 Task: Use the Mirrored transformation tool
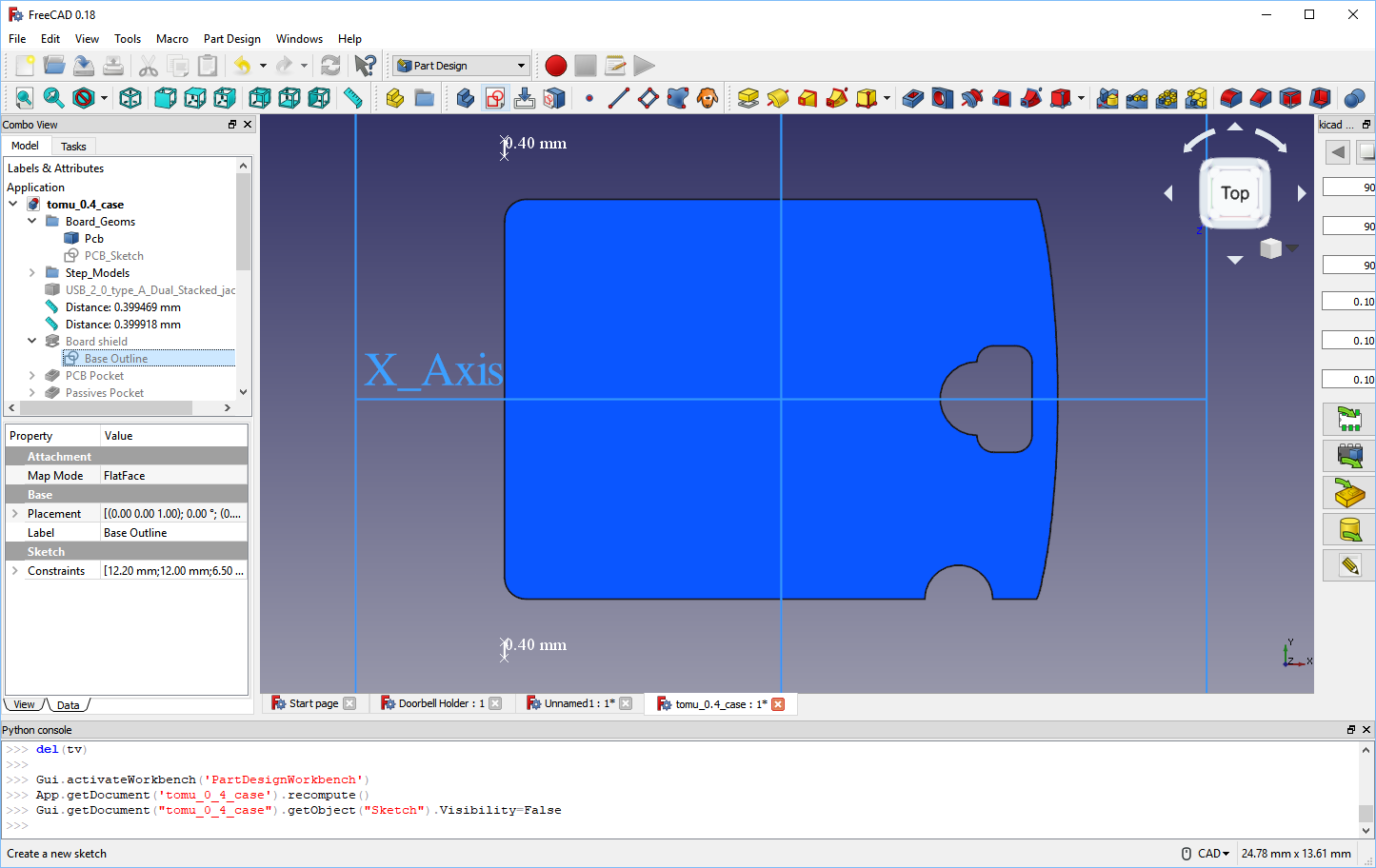point(1107,98)
